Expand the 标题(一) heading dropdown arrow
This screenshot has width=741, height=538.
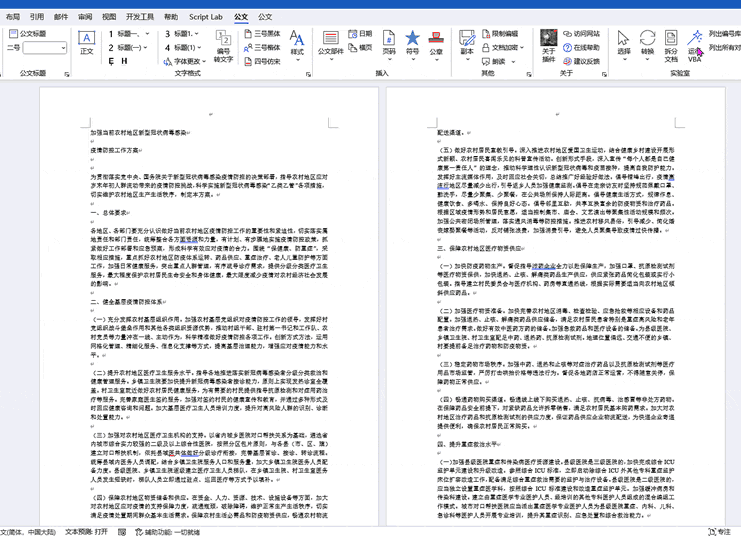(146, 47)
